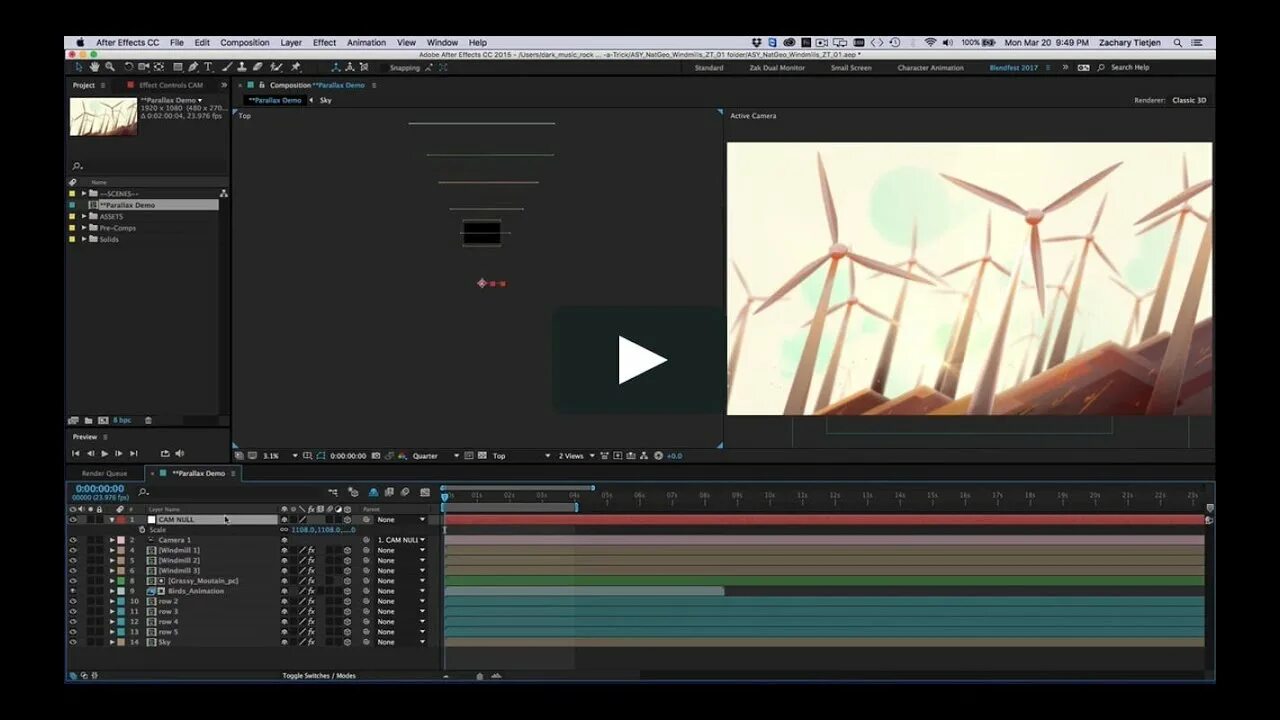Screen dimensions: 1280x720
Task: Open the 2 Views layout dropdown
Action: (x=576, y=456)
